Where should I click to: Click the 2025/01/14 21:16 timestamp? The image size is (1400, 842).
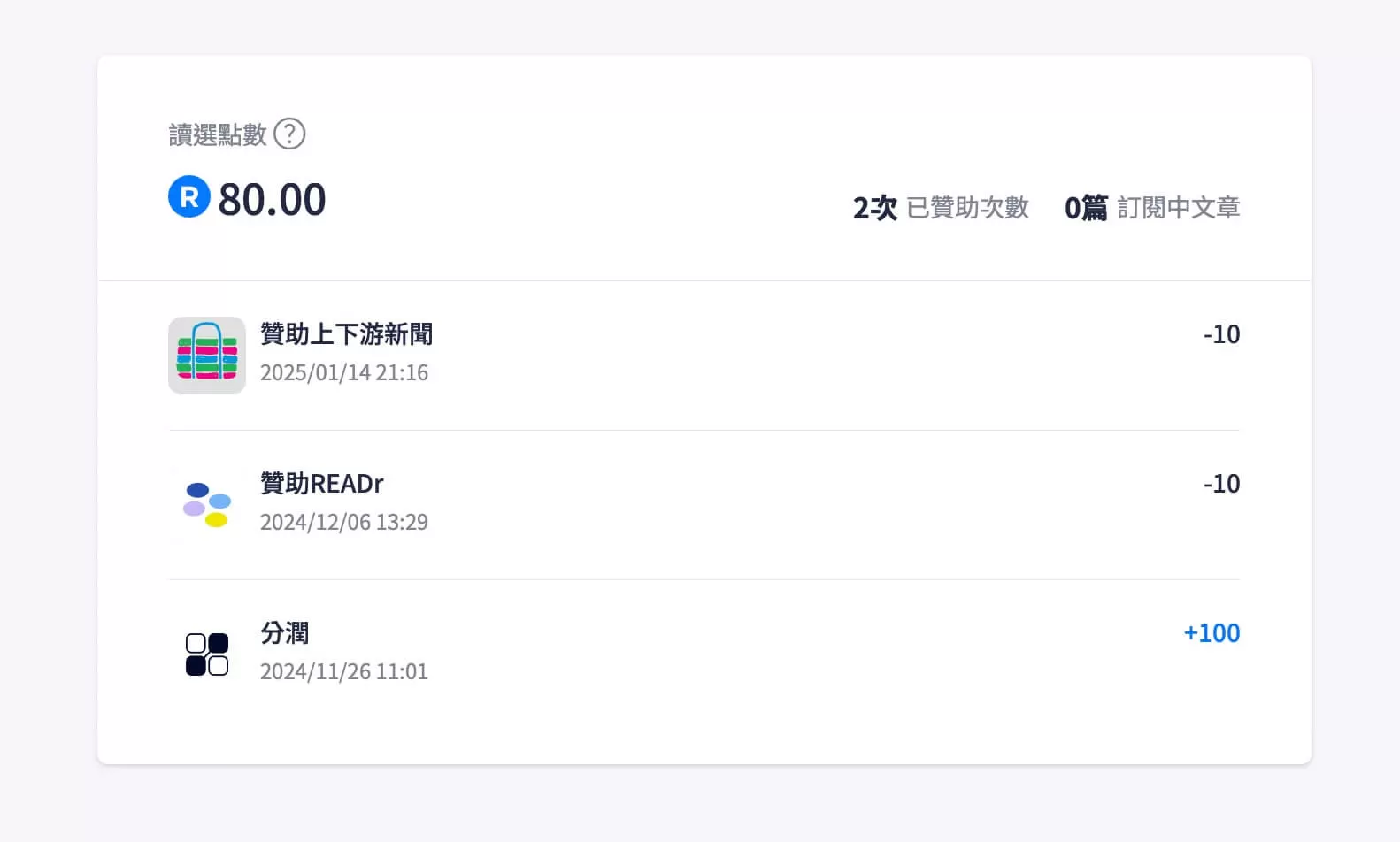(x=344, y=373)
